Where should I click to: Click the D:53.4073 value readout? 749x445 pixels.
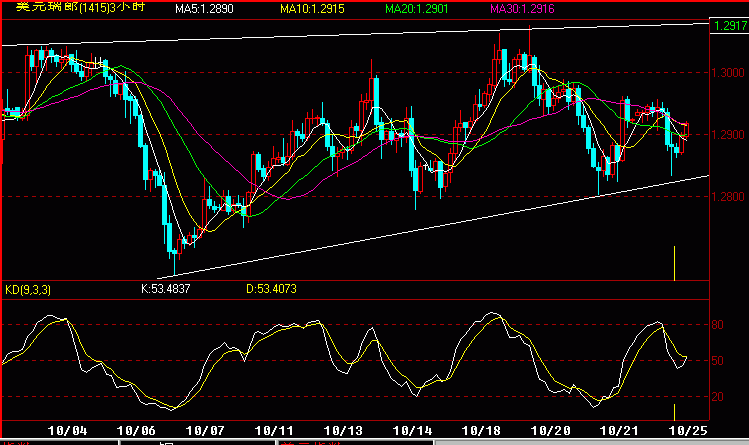point(271,289)
